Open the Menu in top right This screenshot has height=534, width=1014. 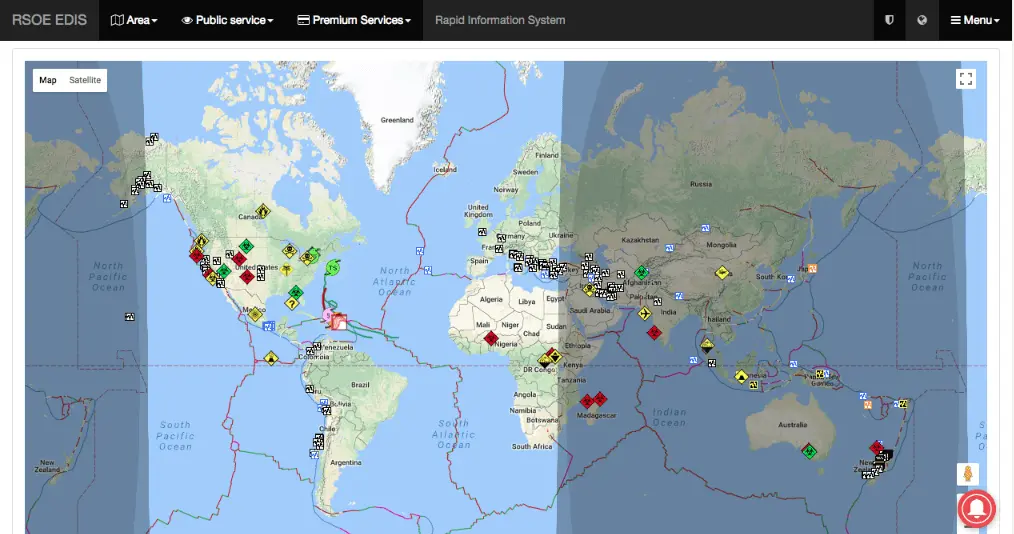[975, 20]
